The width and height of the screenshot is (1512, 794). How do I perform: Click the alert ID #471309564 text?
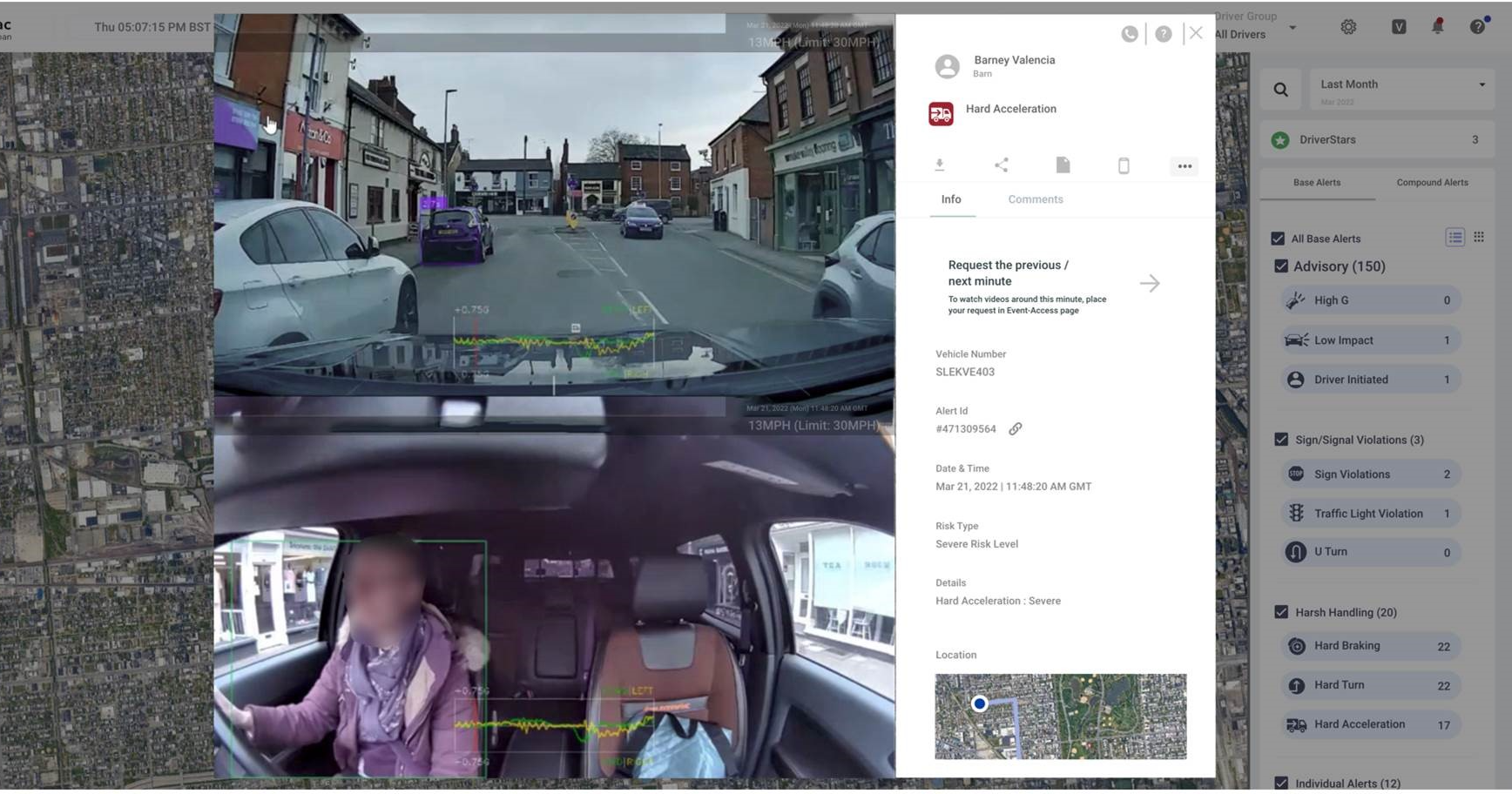(966, 429)
